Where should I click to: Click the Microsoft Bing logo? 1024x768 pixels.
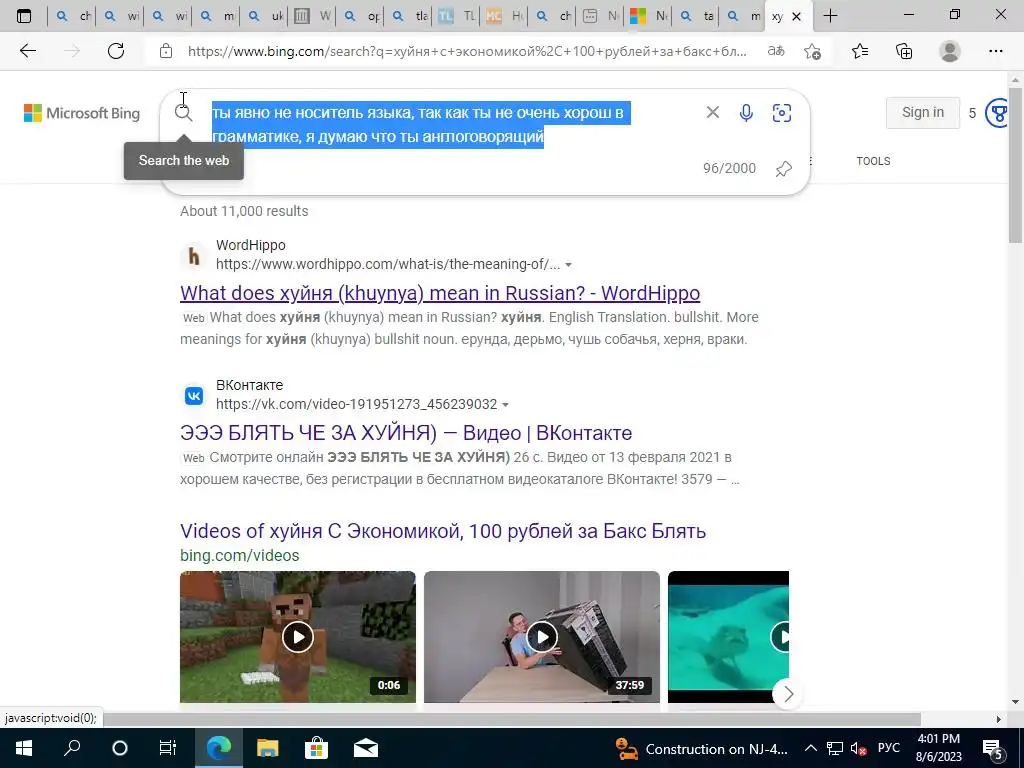pos(82,113)
